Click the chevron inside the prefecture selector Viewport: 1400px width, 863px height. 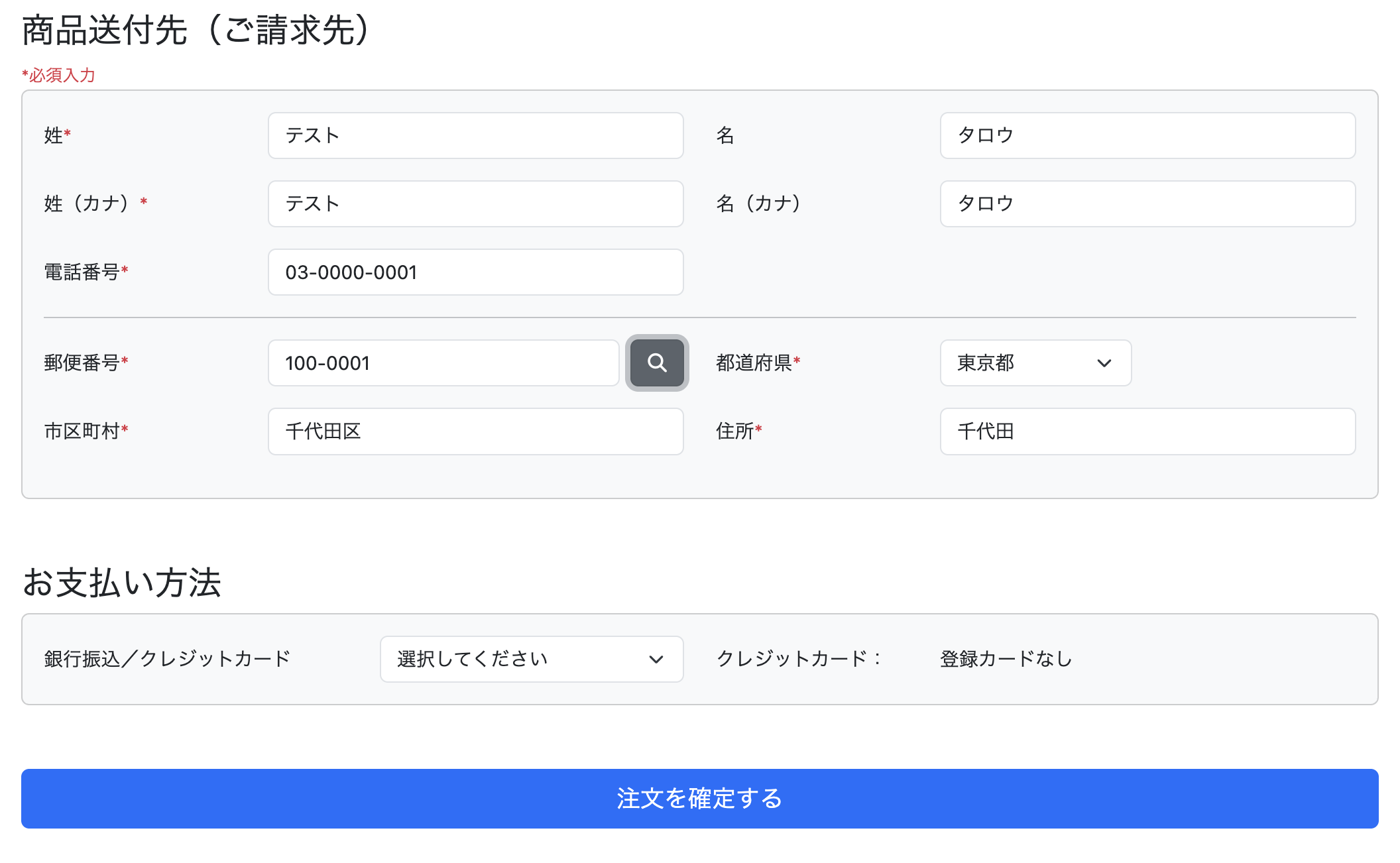click(x=1104, y=363)
